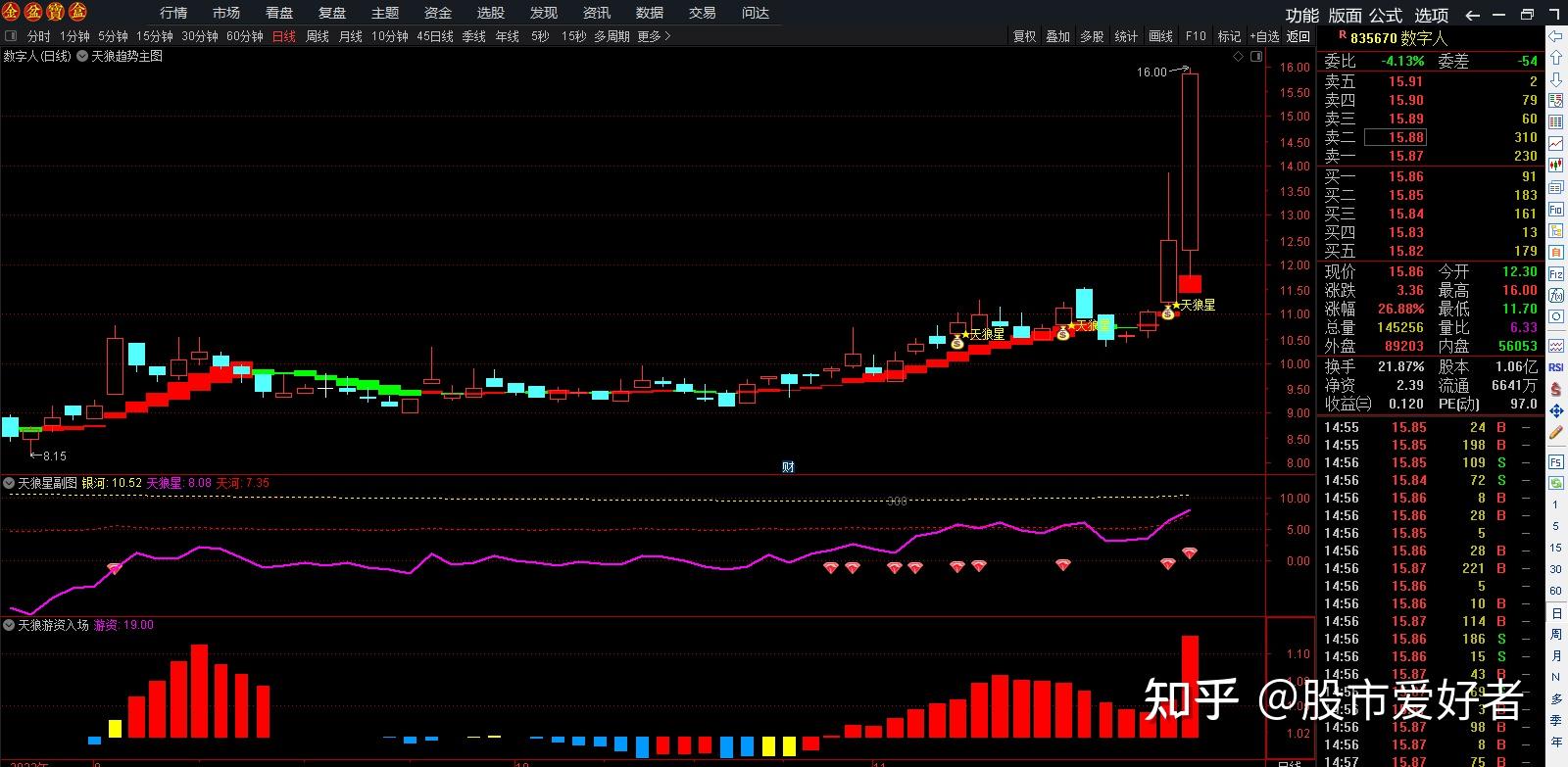Open the candlestick chart icon in sidebar
1568x767 pixels.
(x=1555, y=166)
